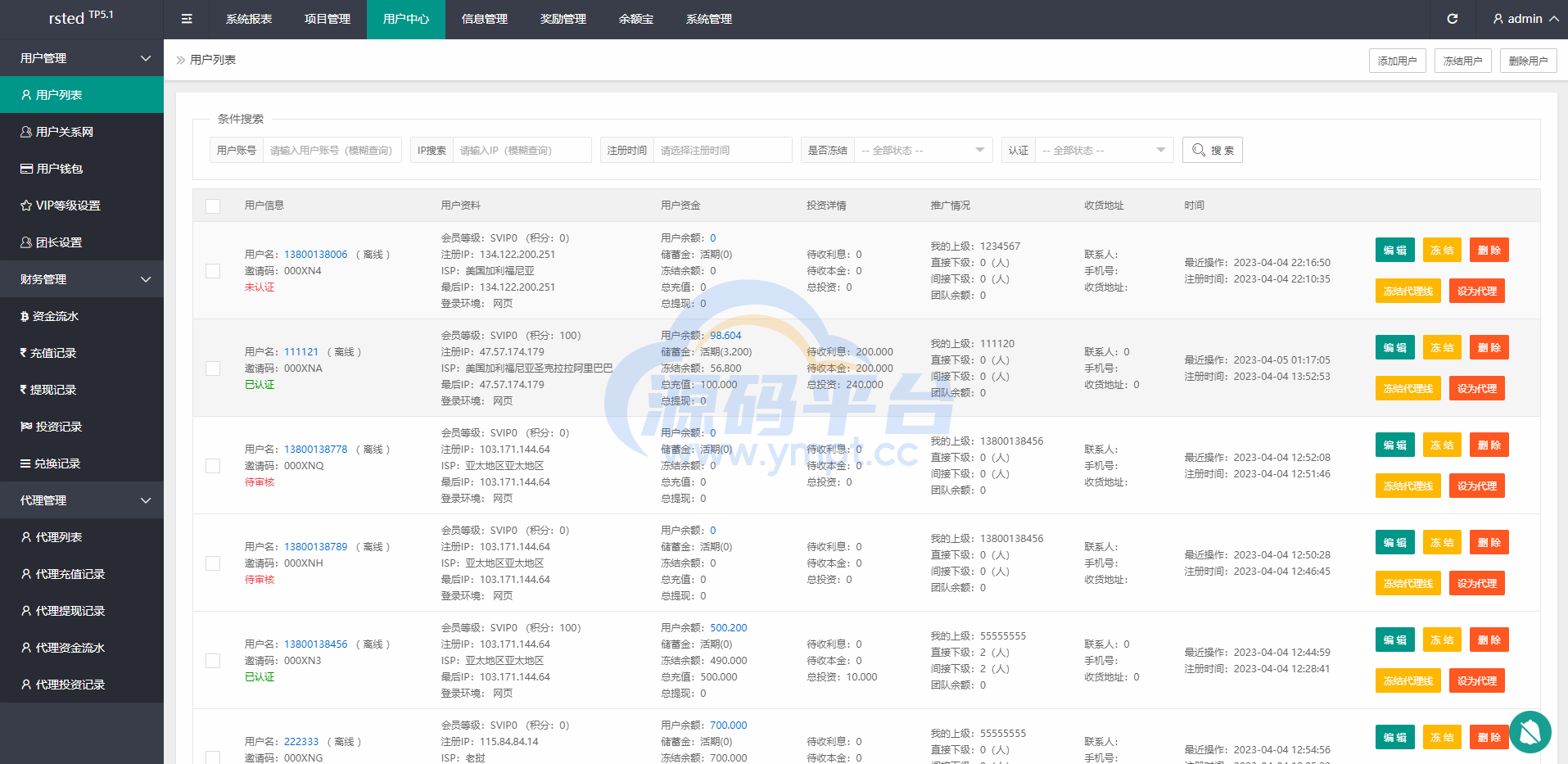Open the 余额宝 top menu

(x=636, y=19)
